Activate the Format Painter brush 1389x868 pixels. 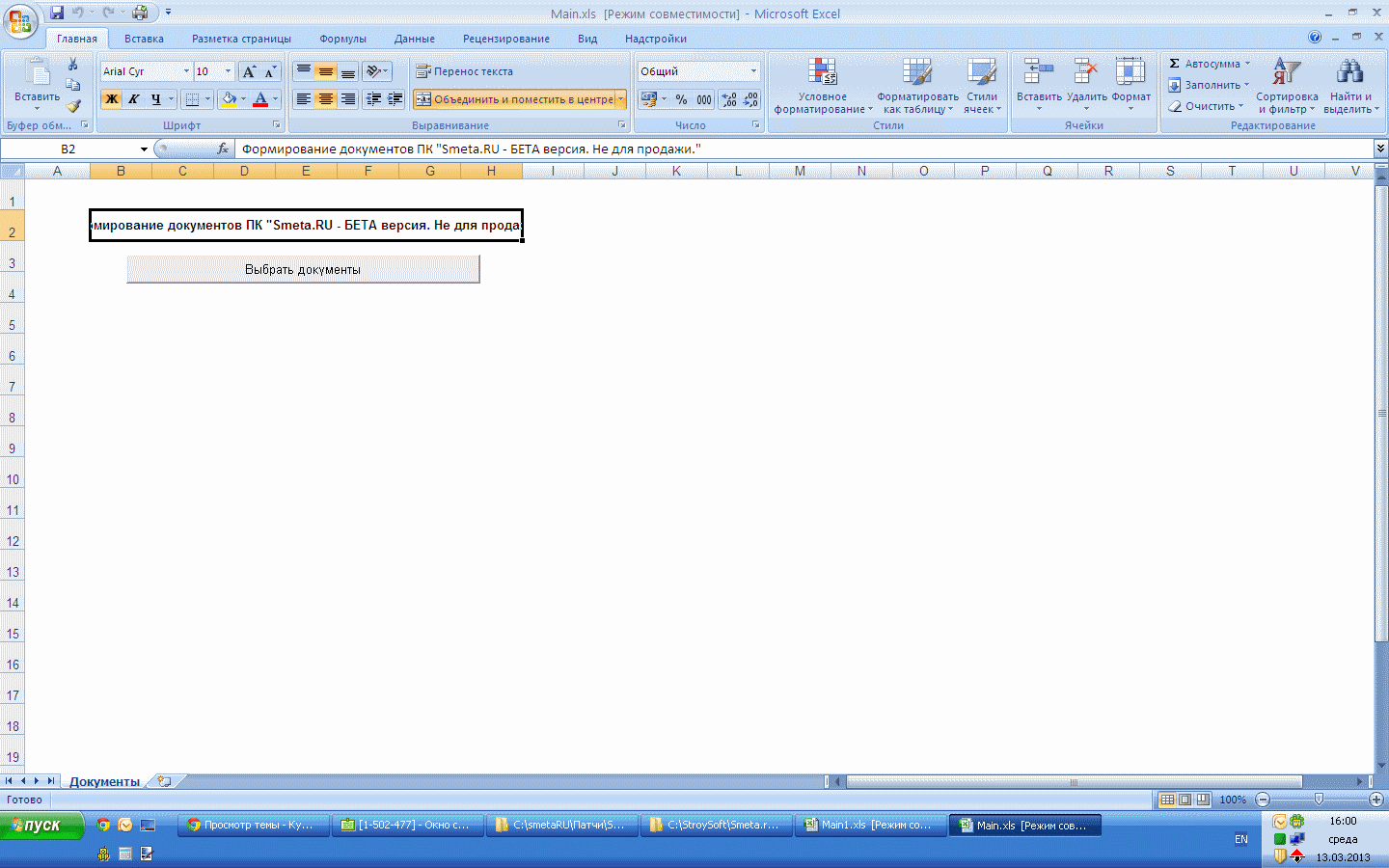(72, 106)
